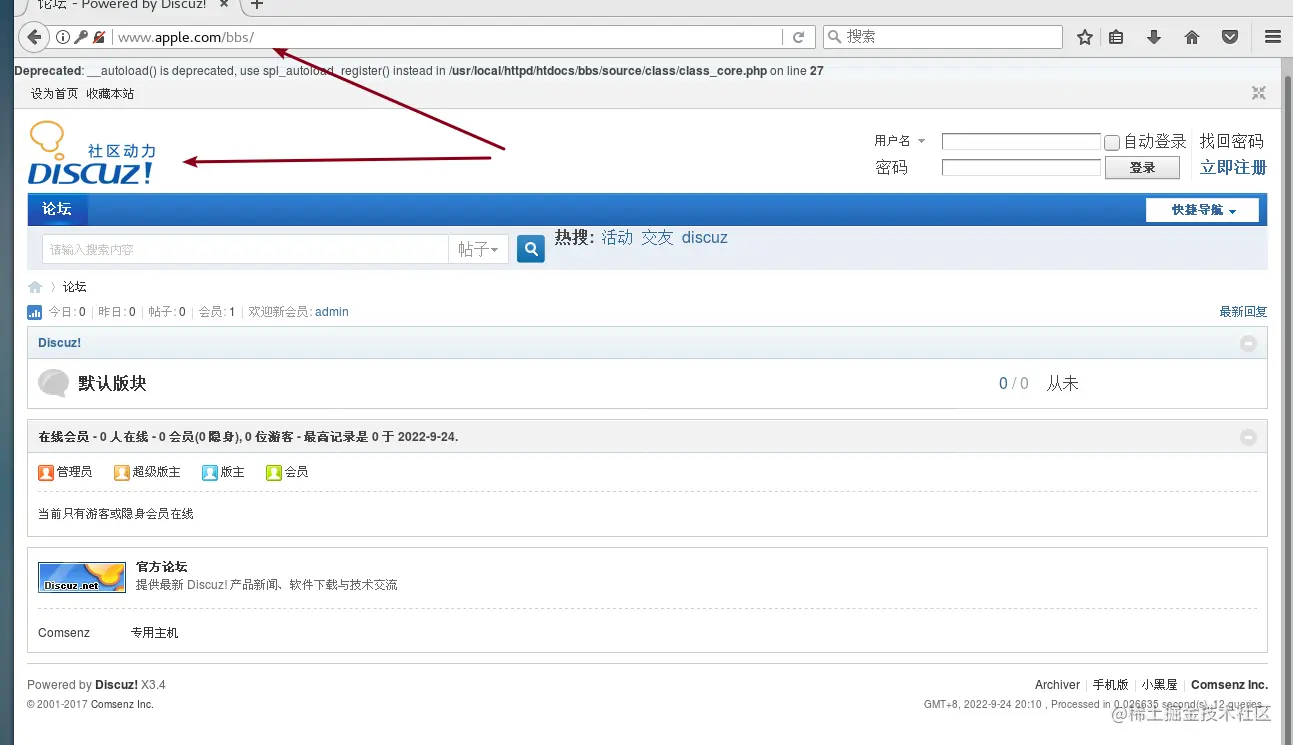1293x745 pixels.
Task: Click the blocked plugin icon in address bar
Action: coord(99,37)
